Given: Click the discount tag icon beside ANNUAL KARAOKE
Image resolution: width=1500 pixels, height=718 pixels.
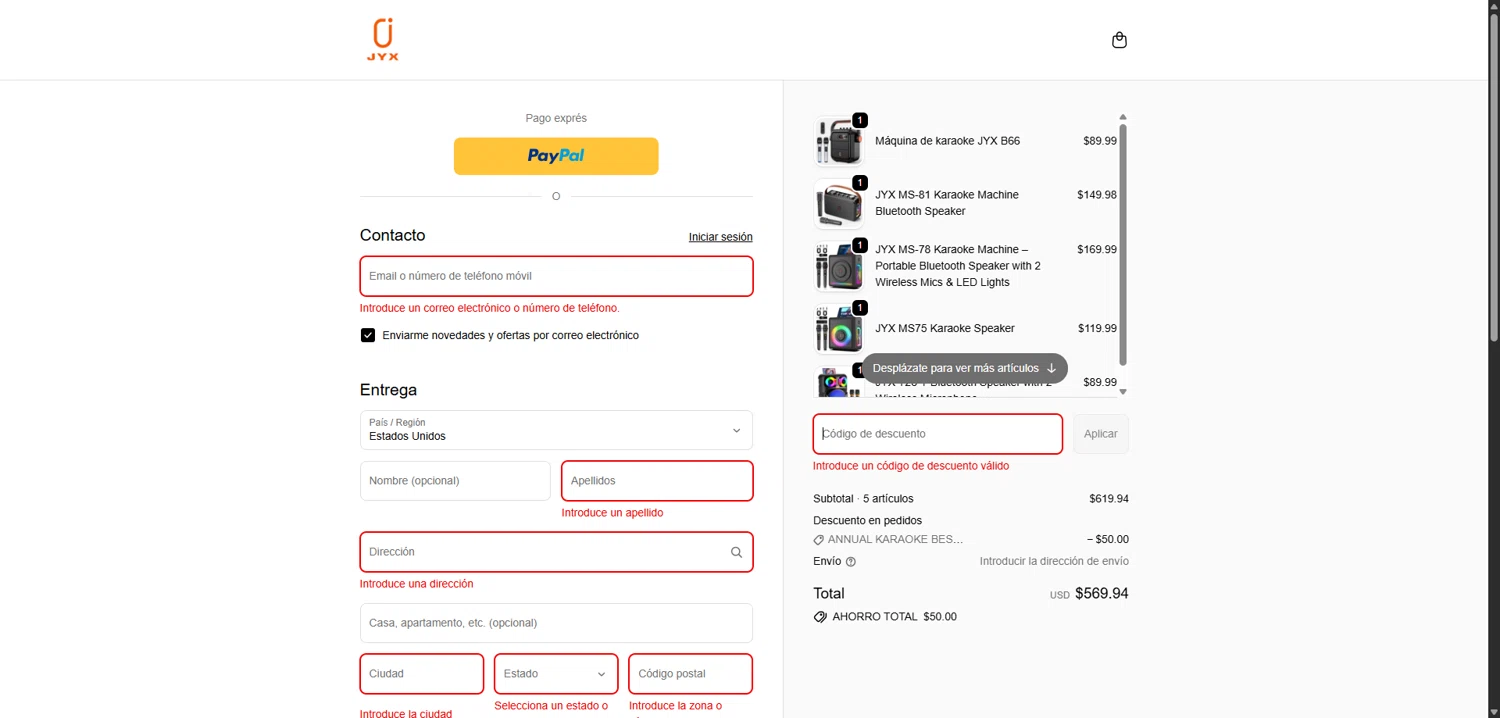Looking at the screenshot, I should tap(819, 540).
